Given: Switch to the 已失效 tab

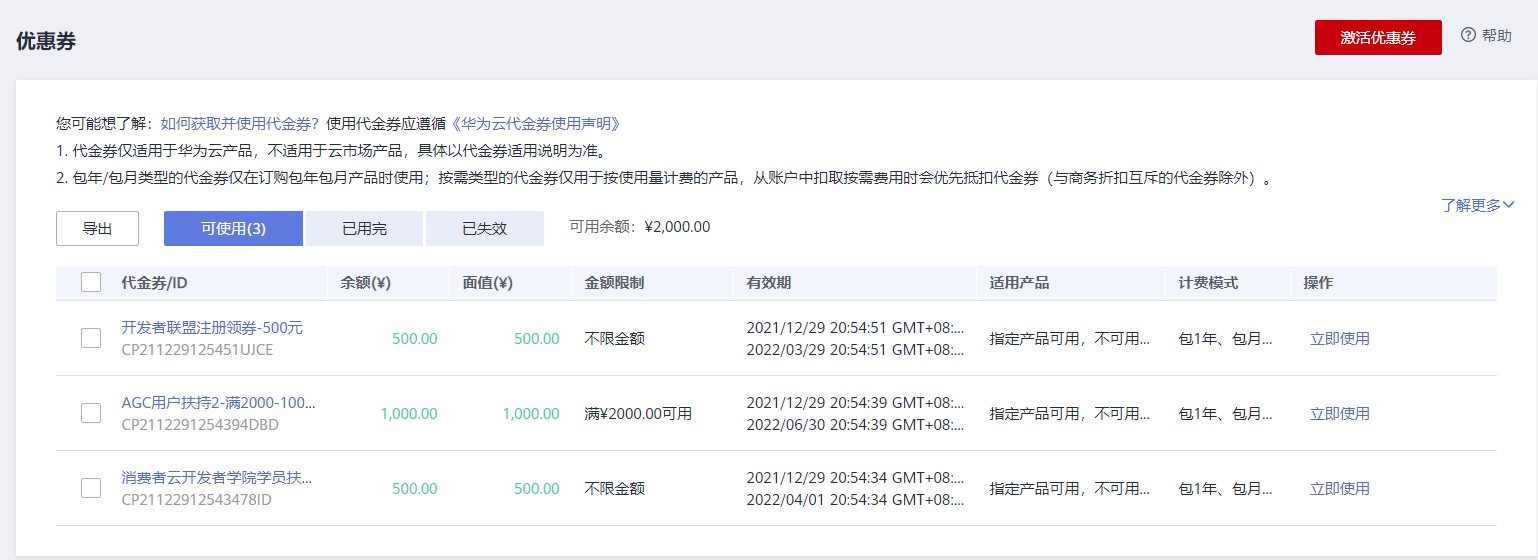Looking at the screenshot, I should pos(485,228).
